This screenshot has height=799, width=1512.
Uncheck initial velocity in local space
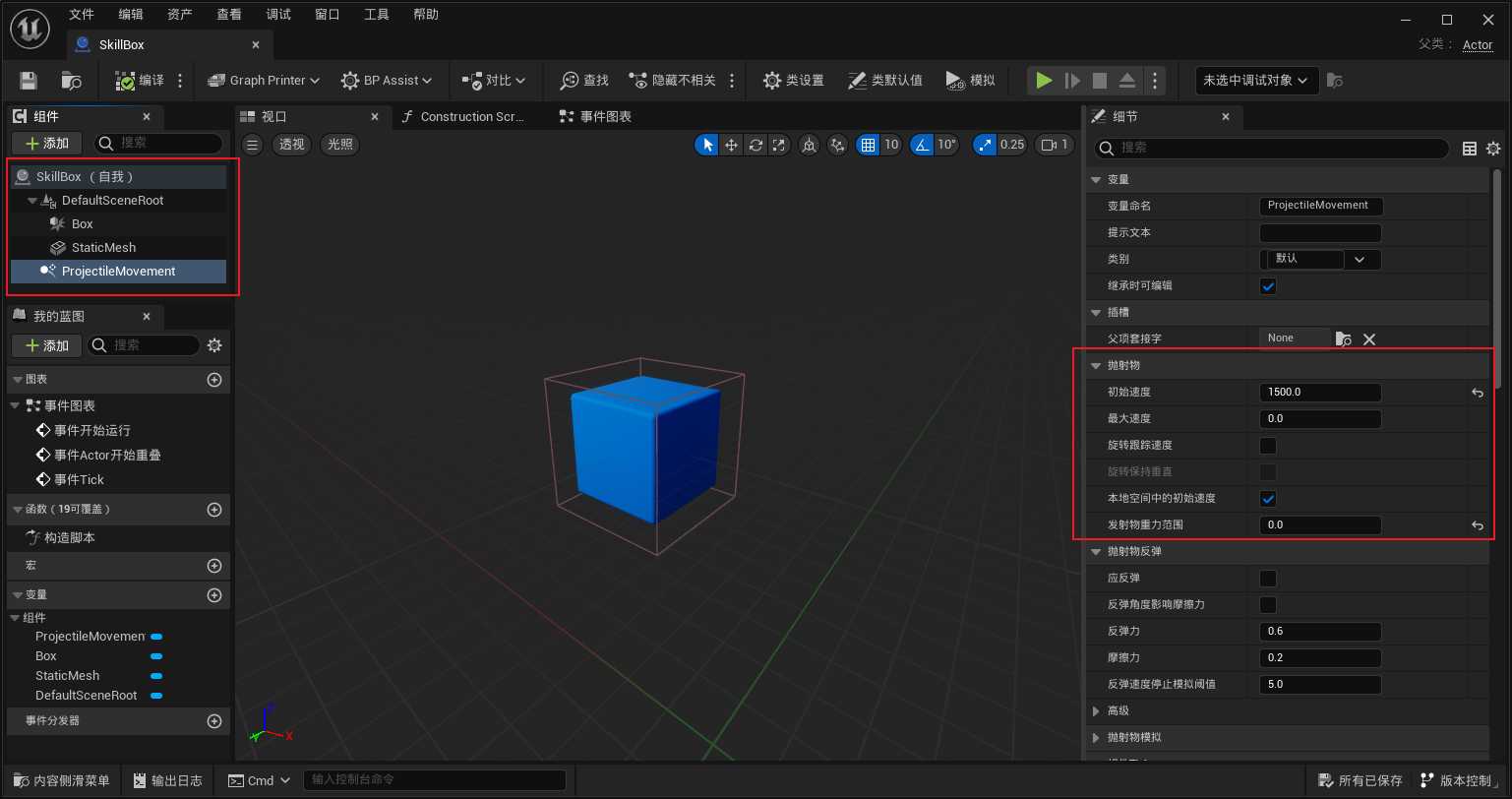[x=1268, y=499]
